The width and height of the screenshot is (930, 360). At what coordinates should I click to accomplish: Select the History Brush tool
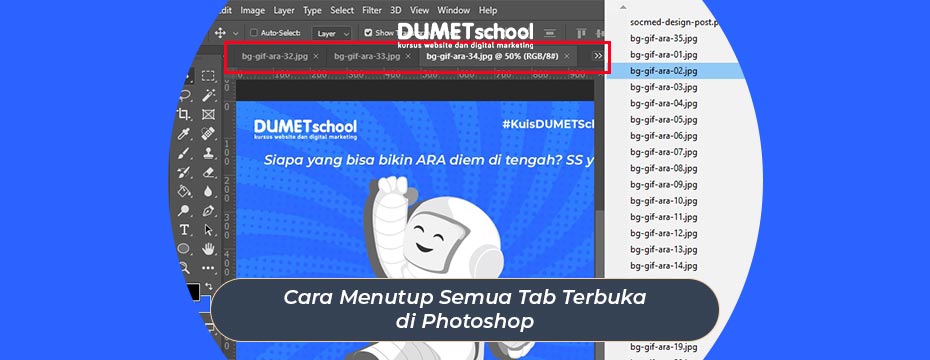pos(184,172)
